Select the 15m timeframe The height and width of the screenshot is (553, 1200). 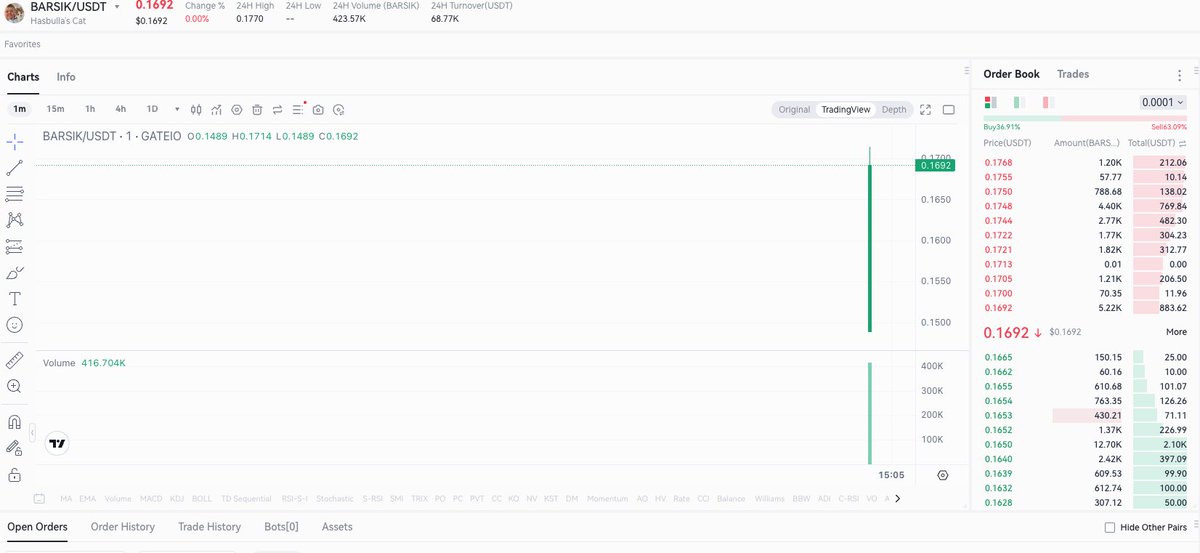(x=55, y=109)
